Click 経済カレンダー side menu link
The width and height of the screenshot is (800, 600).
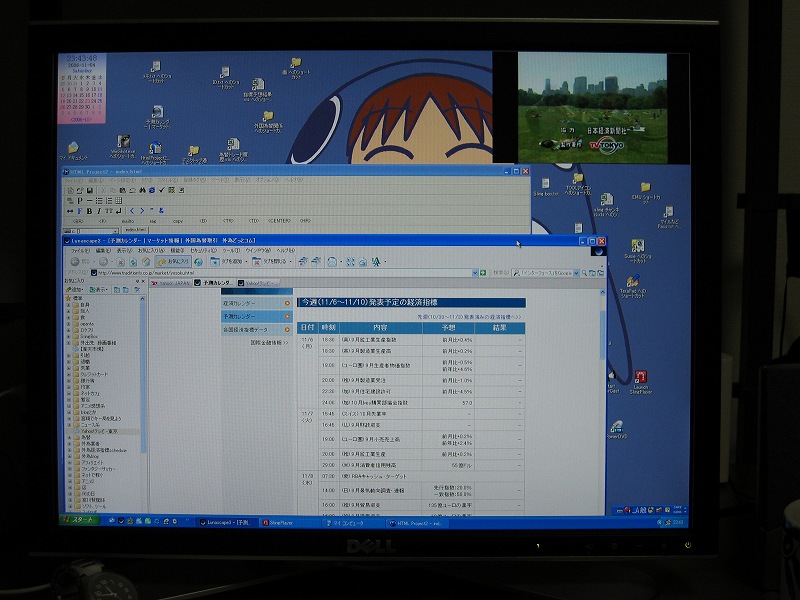[256, 303]
